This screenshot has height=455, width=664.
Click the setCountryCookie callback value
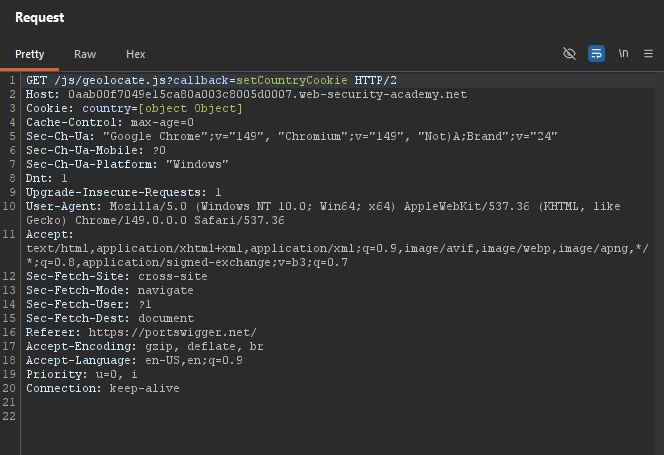(x=292, y=80)
